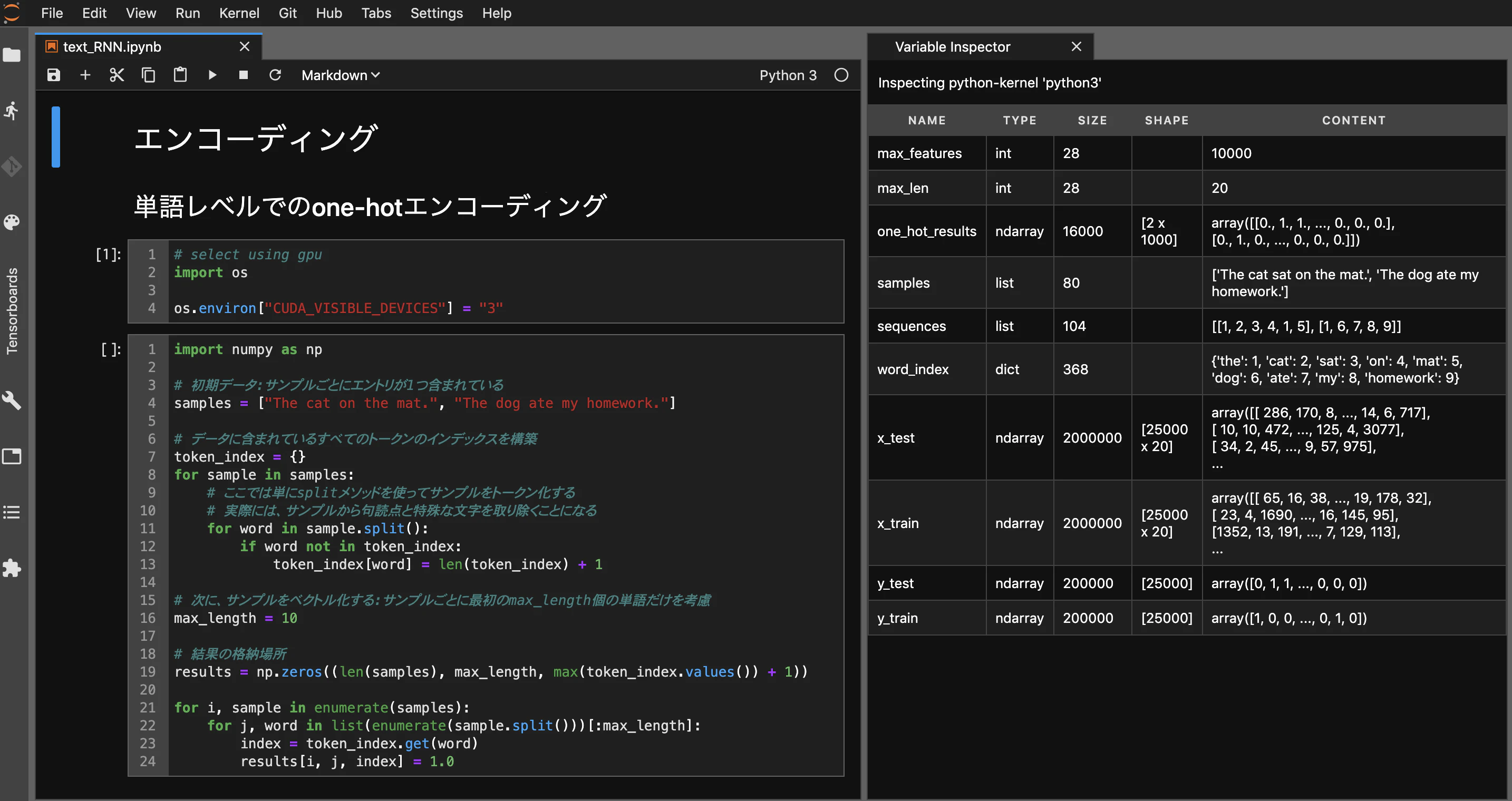This screenshot has width=1512, height=801.
Task: Open the Hub menu
Action: 328,13
